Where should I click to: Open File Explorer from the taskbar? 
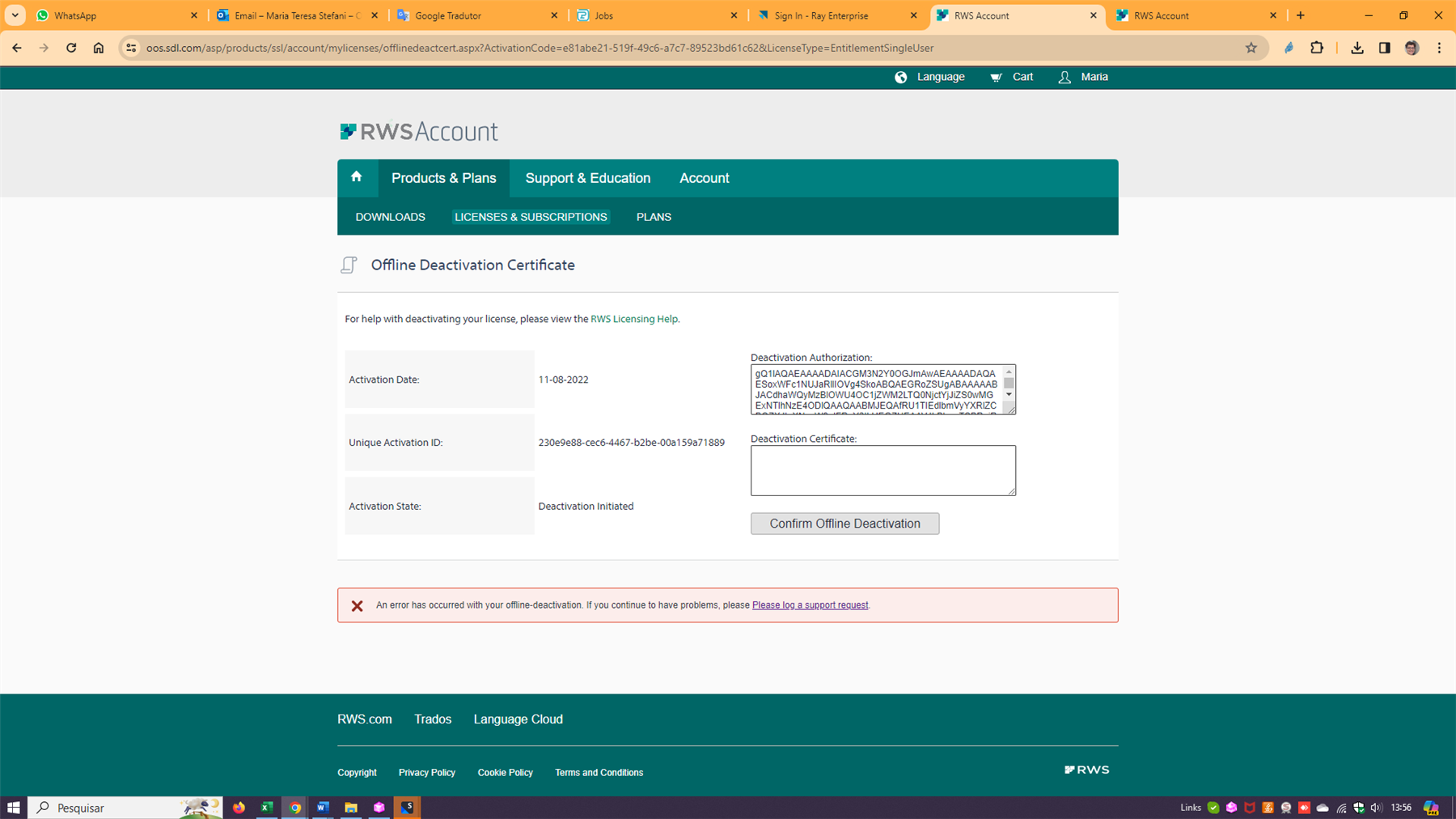pyautogui.click(x=351, y=808)
